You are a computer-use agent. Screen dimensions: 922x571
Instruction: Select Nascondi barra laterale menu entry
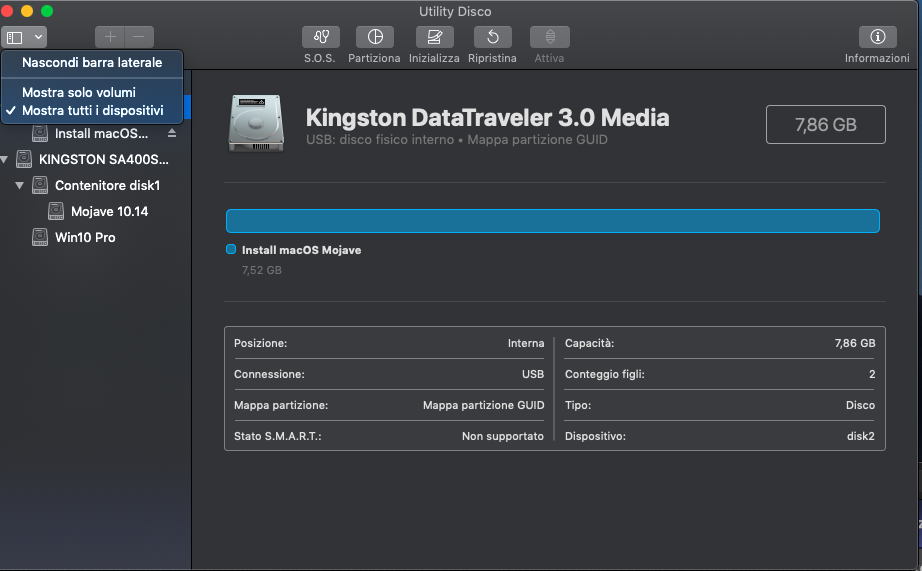(92, 62)
